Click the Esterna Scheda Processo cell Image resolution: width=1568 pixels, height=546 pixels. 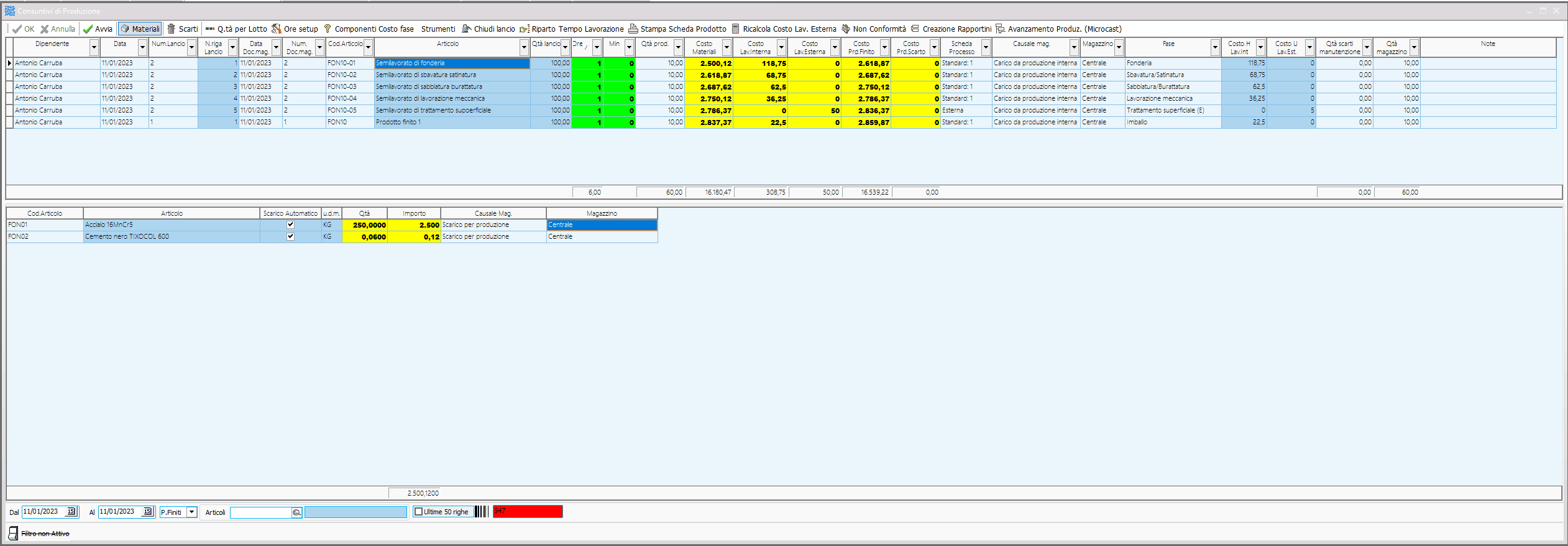pos(966,110)
